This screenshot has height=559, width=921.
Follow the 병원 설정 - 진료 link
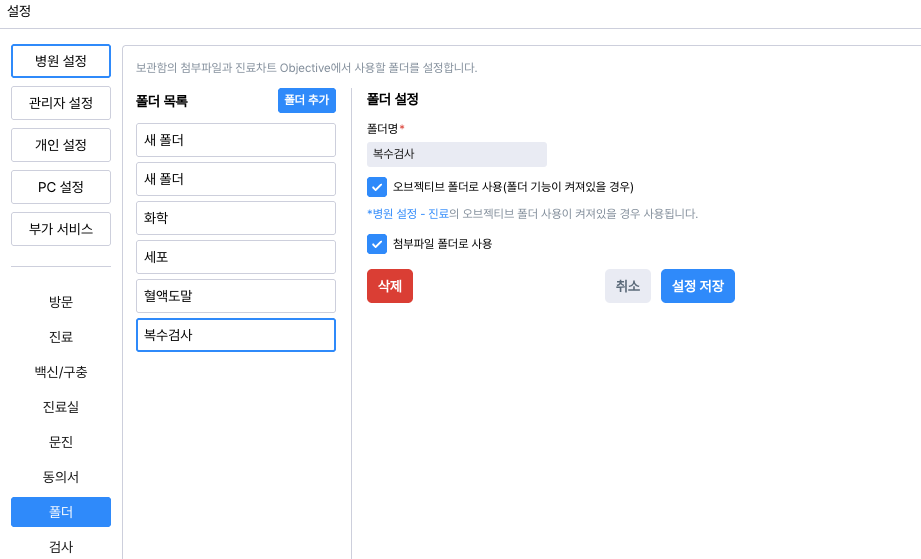point(410,214)
